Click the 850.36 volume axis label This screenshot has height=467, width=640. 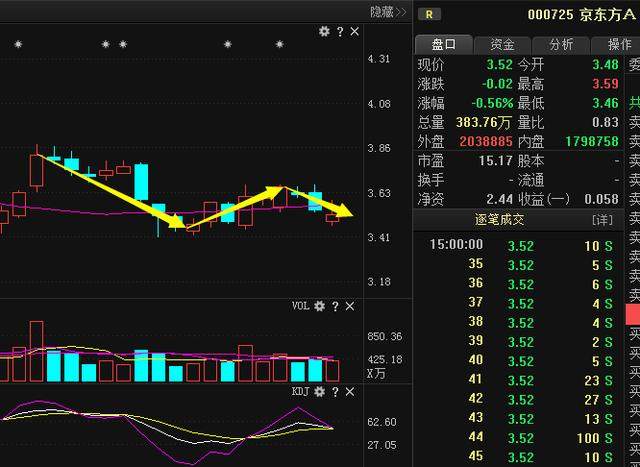click(384, 336)
